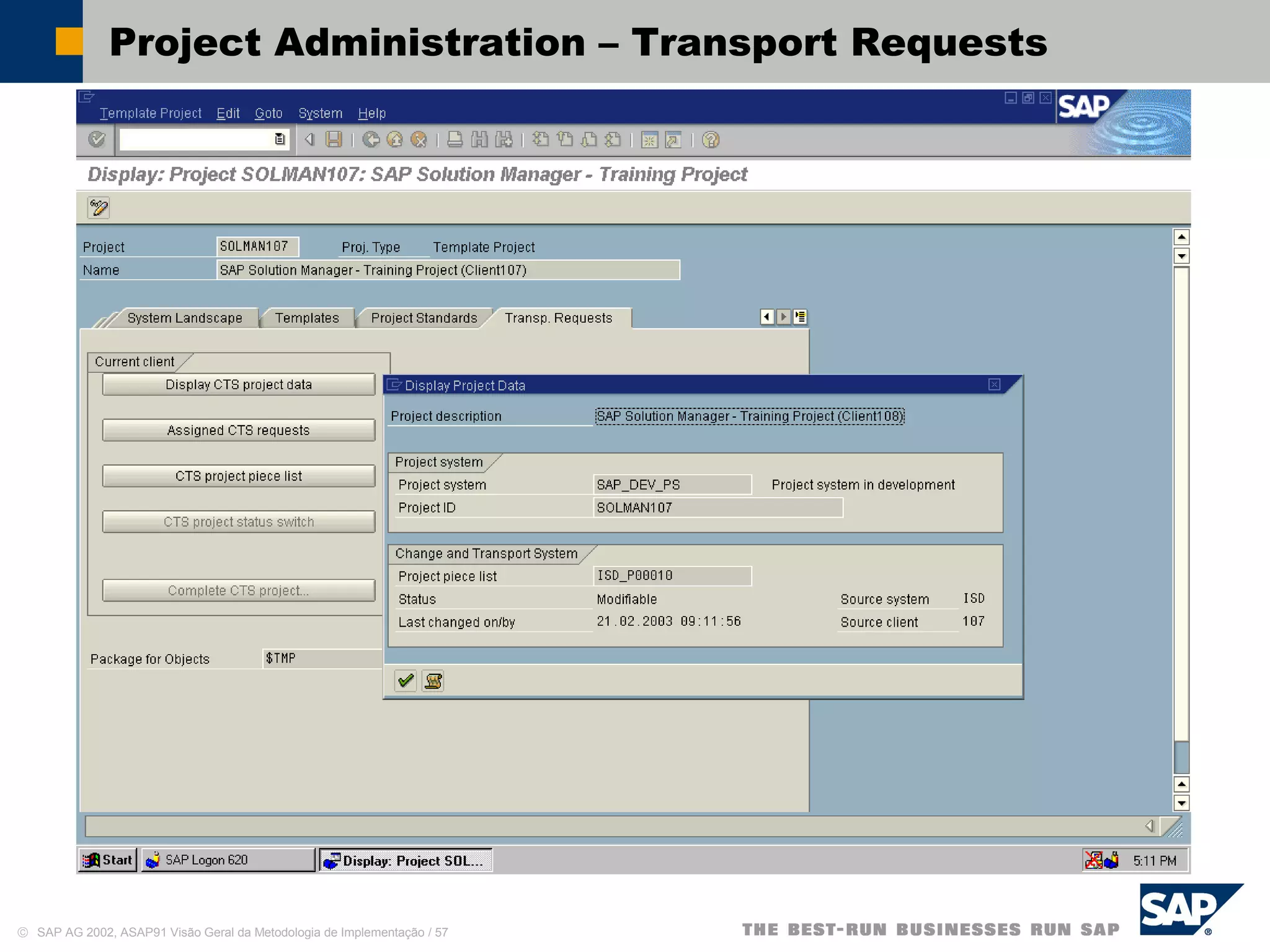Viewport: 1270px width, 952px height.
Task: Click the Save diskette icon
Action: click(x=334, y=140)
